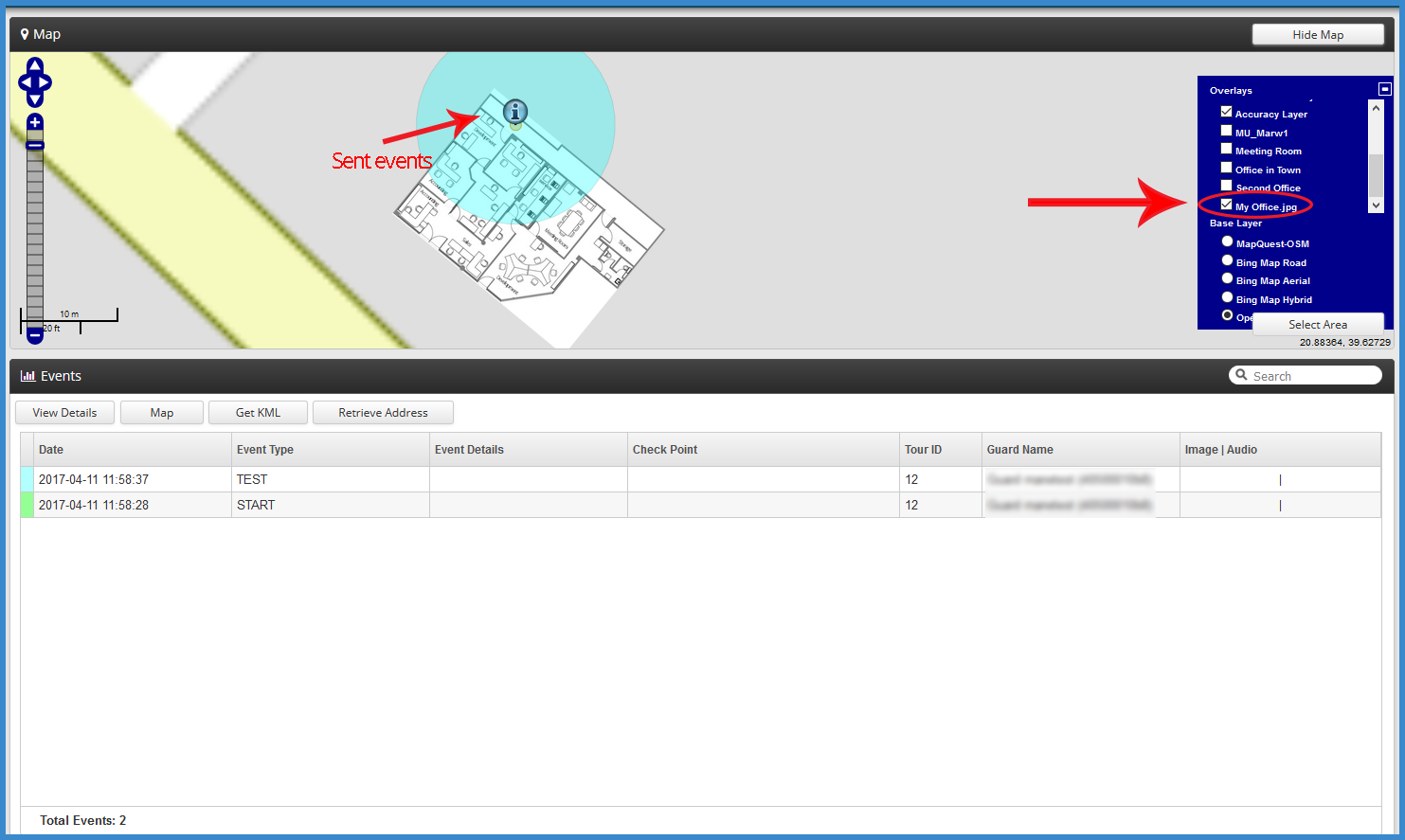The height and width of the screenshot is (840, 1405).
Task: Select Bing Map Aerial base layer
Action: (x=1227, y=278)
